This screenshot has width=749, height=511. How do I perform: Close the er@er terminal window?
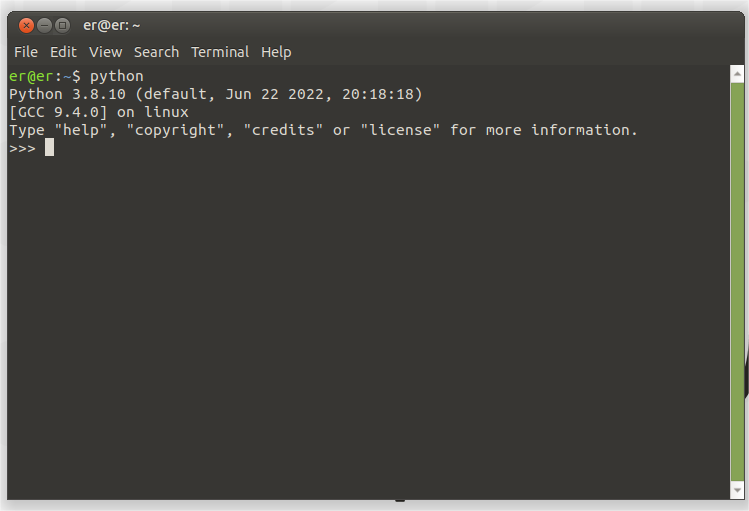tap(26, 25)
